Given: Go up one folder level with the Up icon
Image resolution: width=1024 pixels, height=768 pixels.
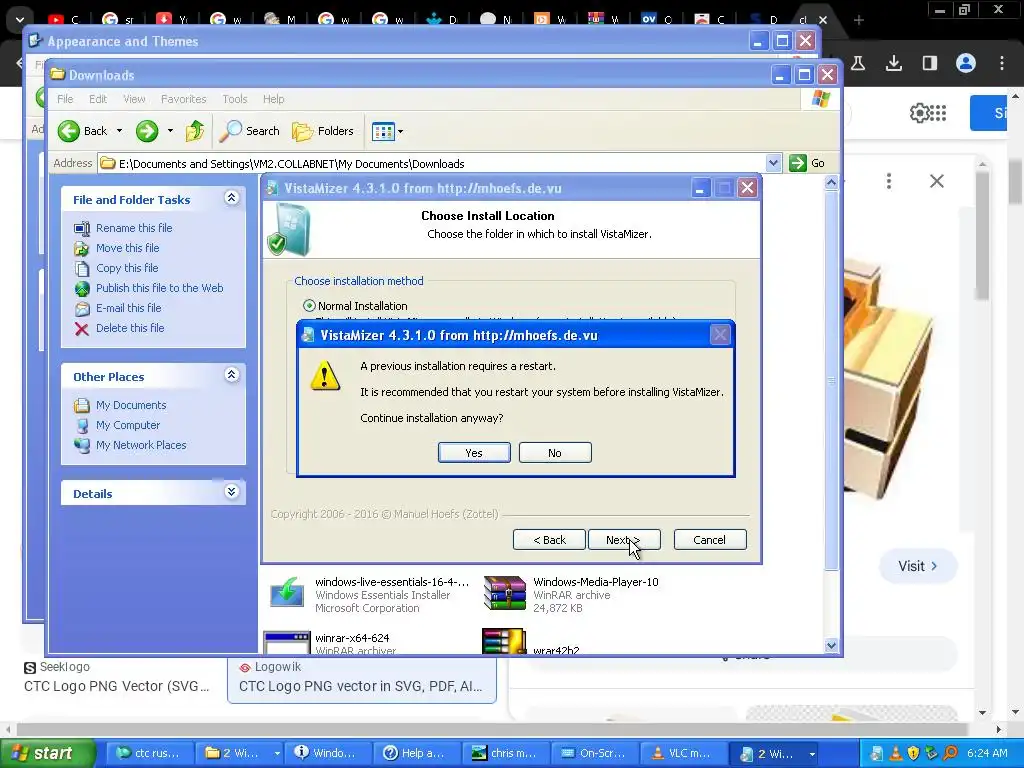Looking at the screenshot, I should pyautogui.click(x=195, y=131).
